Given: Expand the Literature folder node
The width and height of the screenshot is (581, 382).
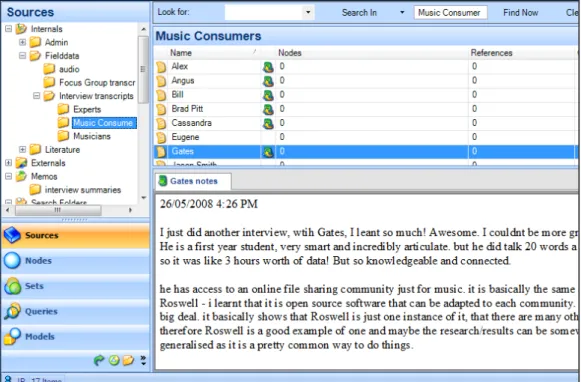Looking at the screenshot, I should click(23, 149).
